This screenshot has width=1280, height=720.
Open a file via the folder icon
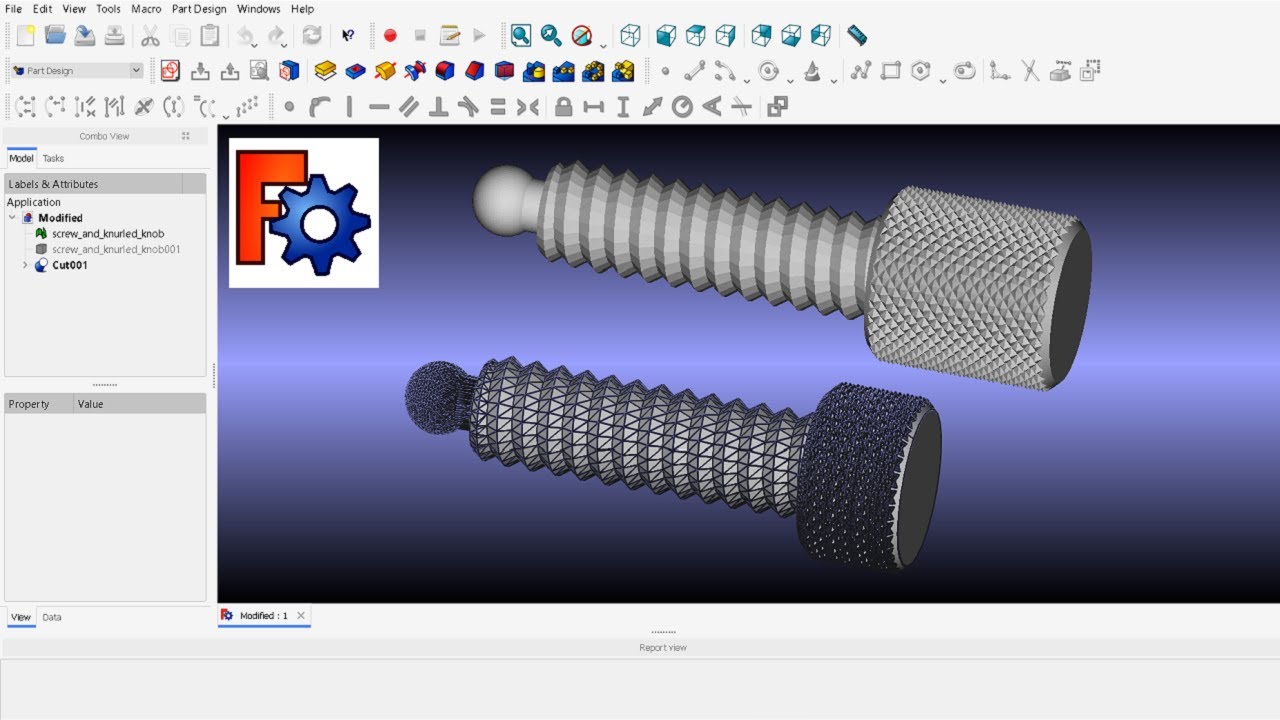click(x=55, y=36)
